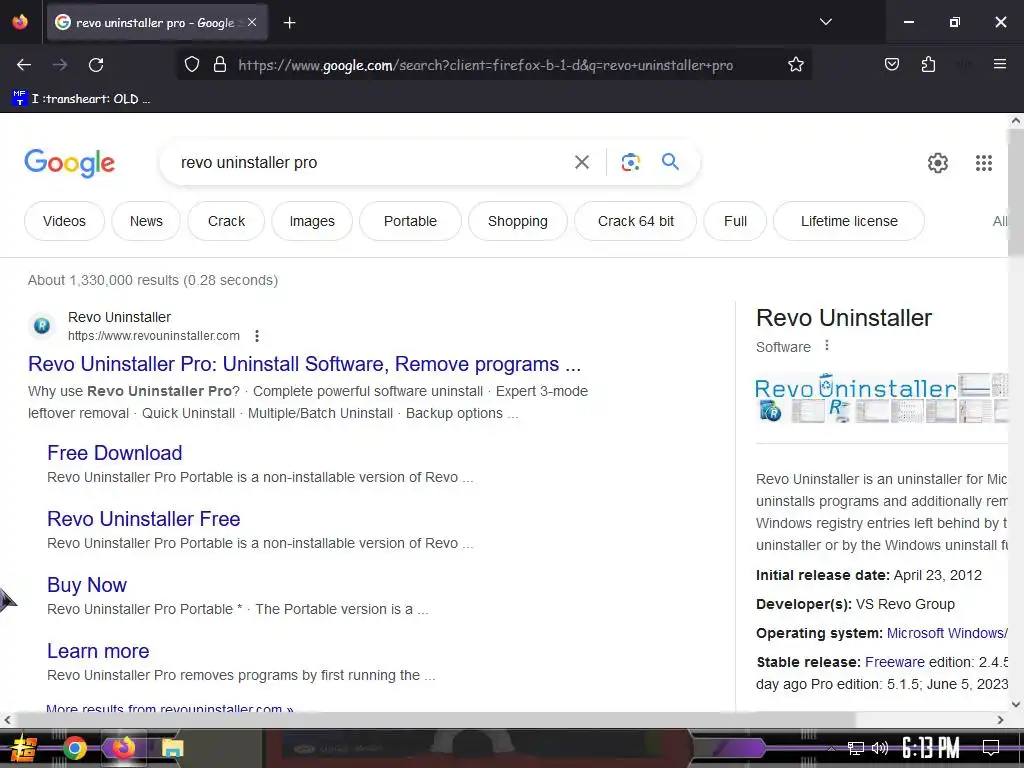Image resolution: width=1024 pixels, height=768 pixels.
Task: Open the Buy Now sitelink
Action: click(x=87, y=584)
